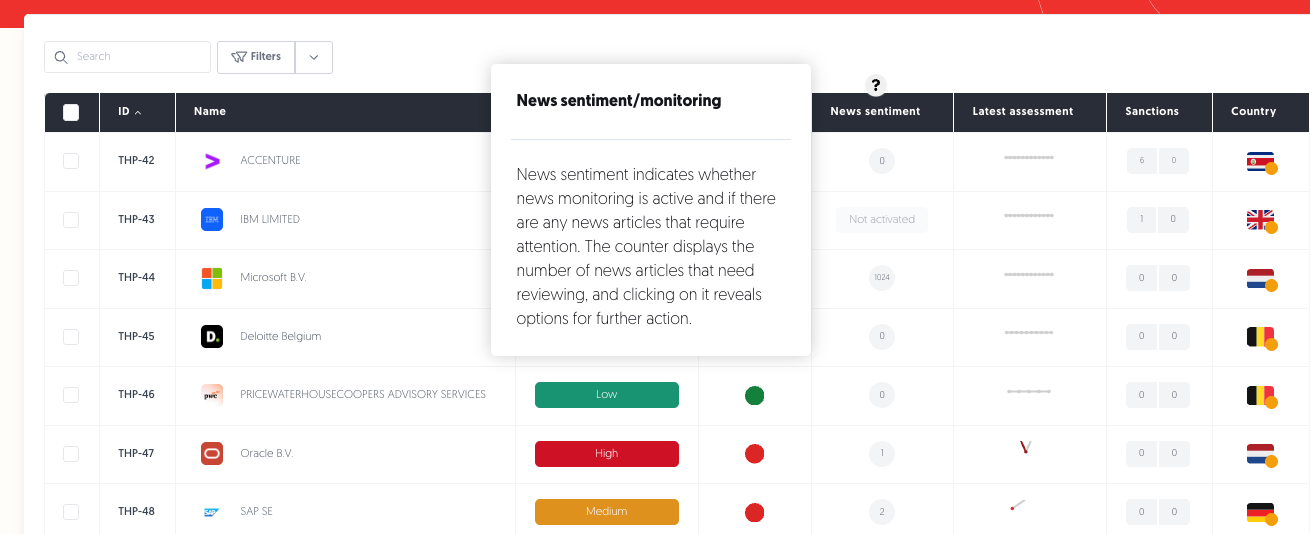This screenshot has width=1310, height=534.
Task: Click the High risk red label for Oracle
Action: pos(607,454)
